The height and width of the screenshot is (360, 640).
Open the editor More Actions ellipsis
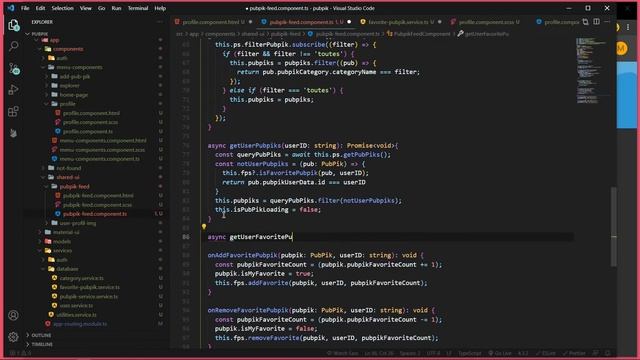pyautogui.click(x=607, y=22)
